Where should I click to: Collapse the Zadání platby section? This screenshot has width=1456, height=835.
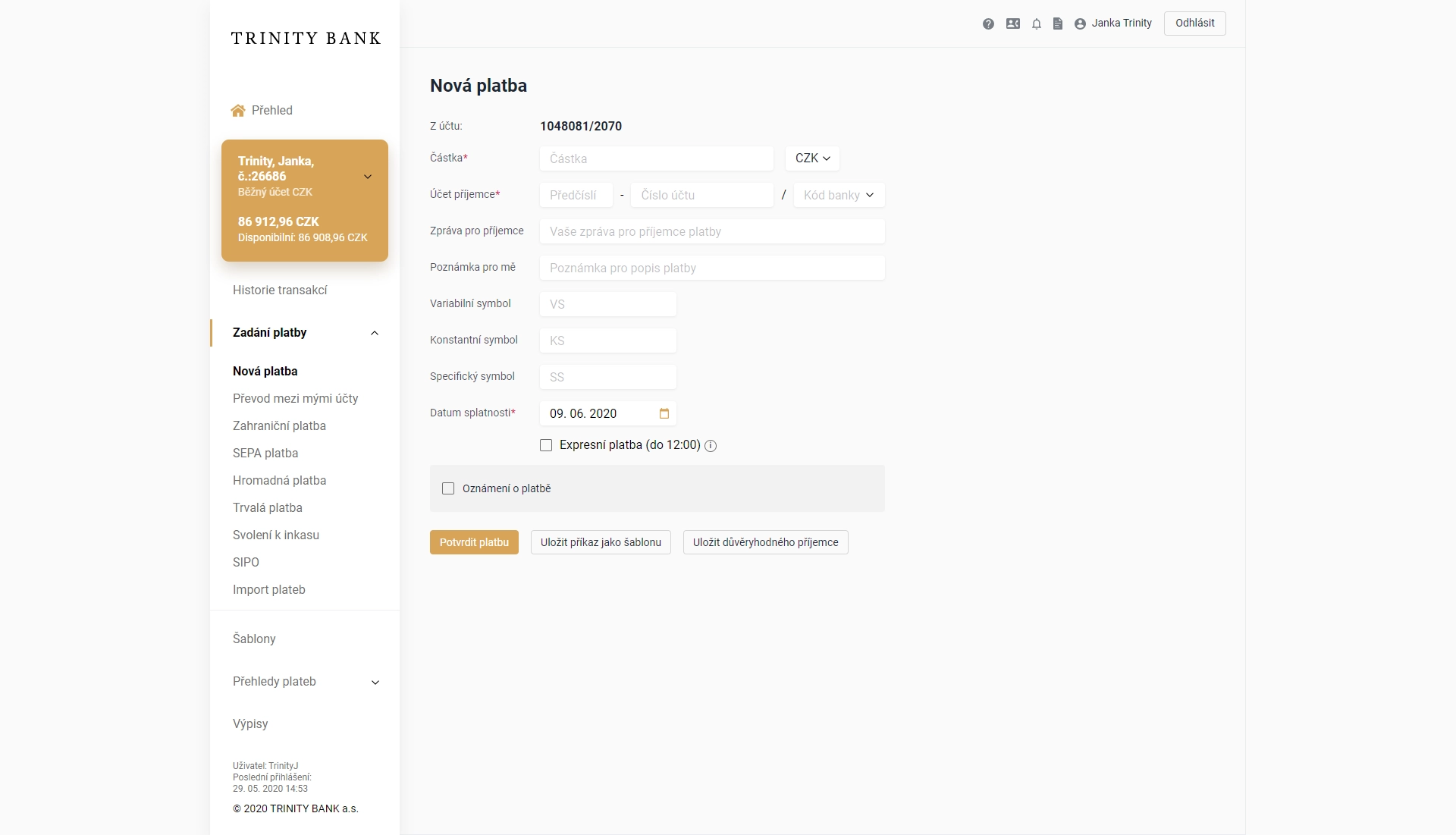click(374, 333)
